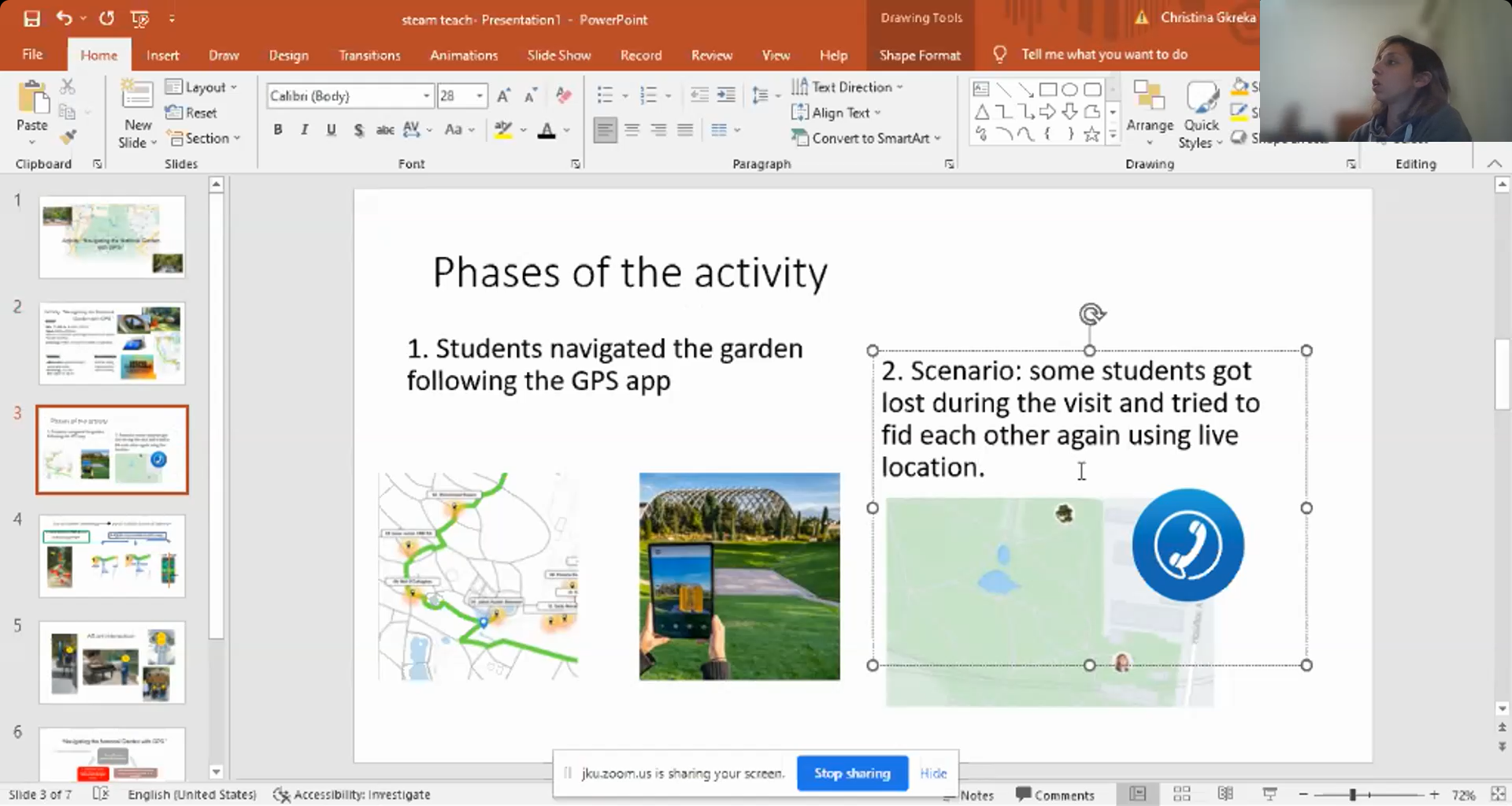This screenshot has width=1512, height=806.
Task: Hide the Zoom sharing notification bar
Action: pyautogui.click(x=933, y=773)
